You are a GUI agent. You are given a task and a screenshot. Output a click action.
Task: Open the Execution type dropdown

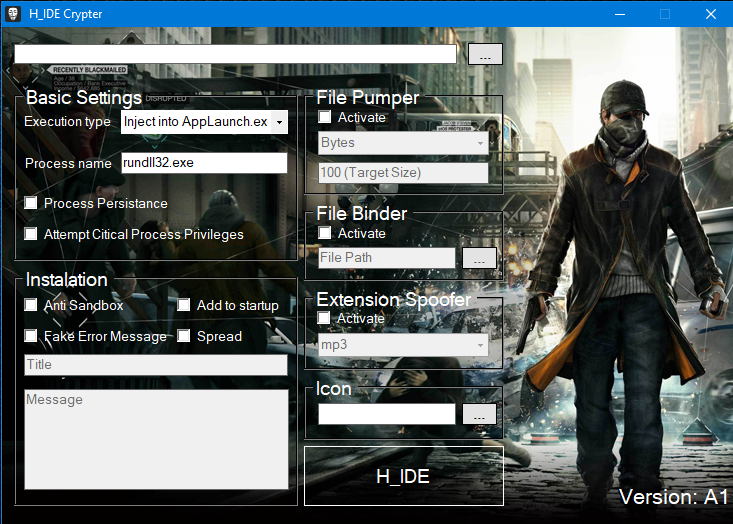coord(204,122)
